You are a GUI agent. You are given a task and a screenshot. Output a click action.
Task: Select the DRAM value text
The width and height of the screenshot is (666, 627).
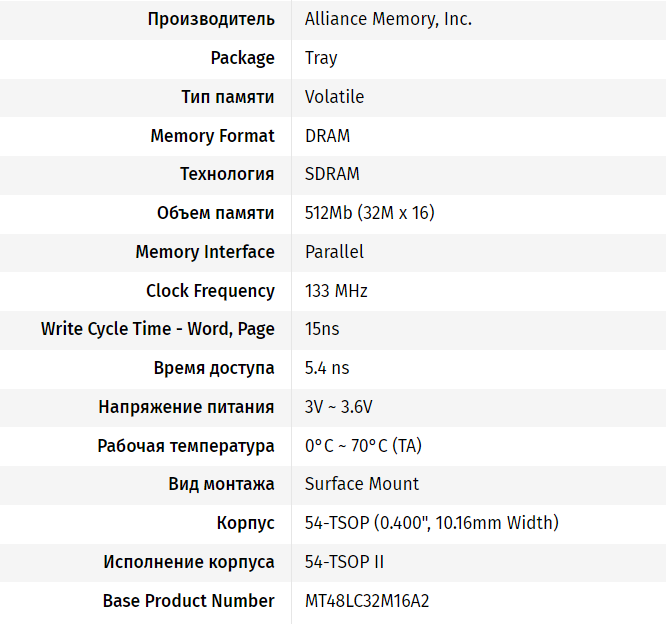pos(327,136)
